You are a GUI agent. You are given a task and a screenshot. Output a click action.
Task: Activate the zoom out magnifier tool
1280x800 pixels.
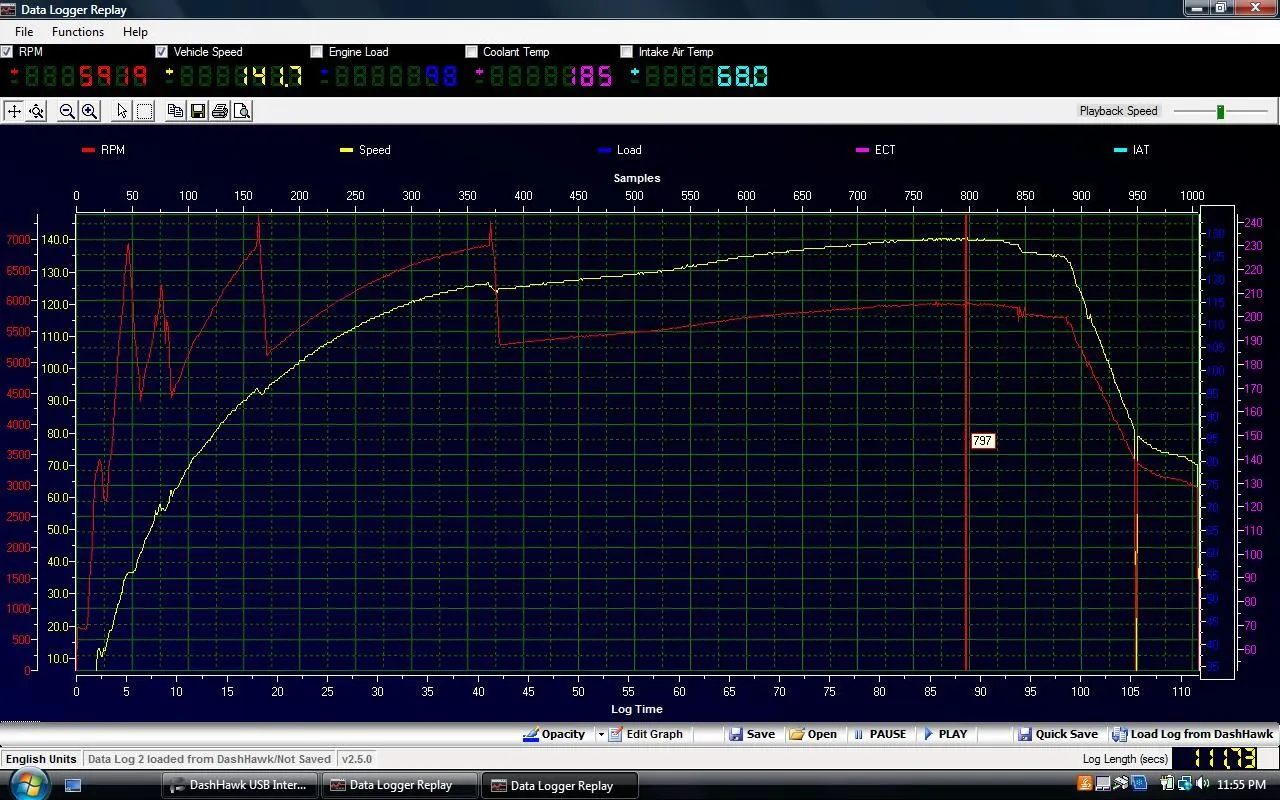pyautogui.click(x=66, y=110)
